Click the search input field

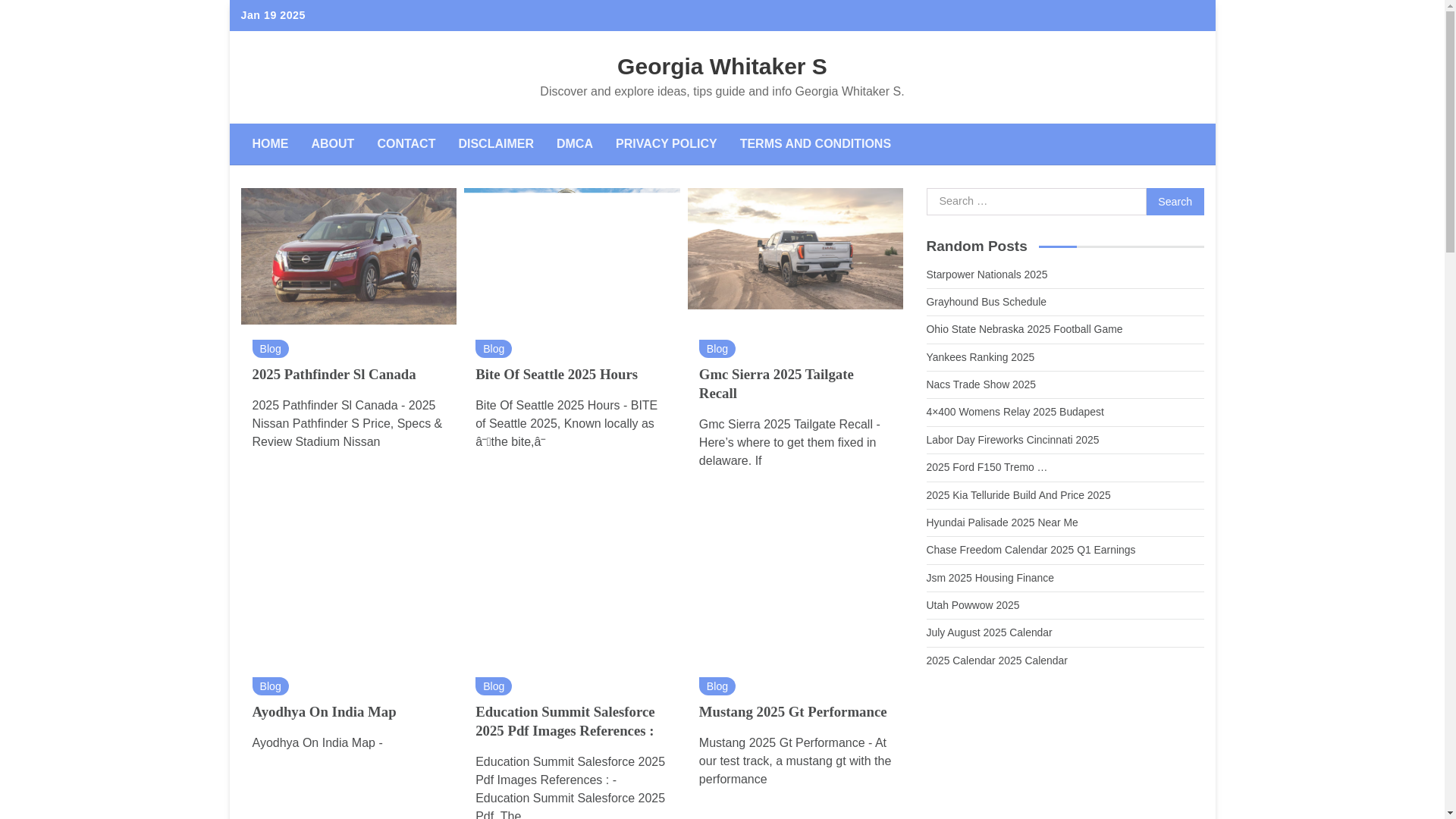click(1036, 202)
